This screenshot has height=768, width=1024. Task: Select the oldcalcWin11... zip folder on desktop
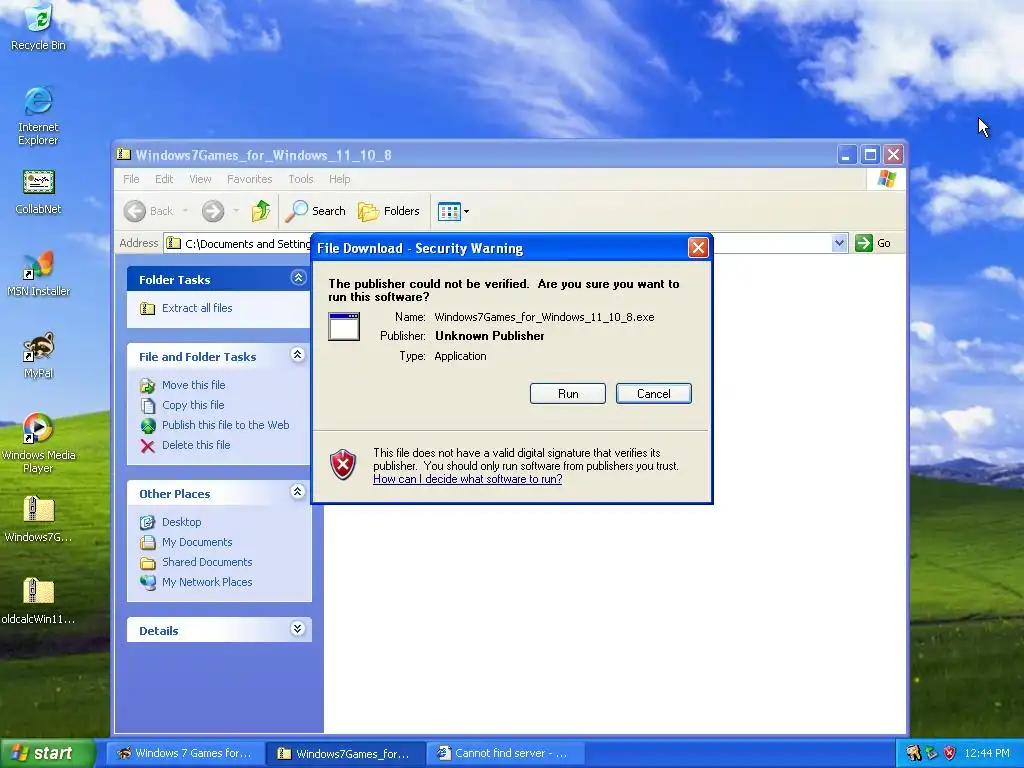38,601
